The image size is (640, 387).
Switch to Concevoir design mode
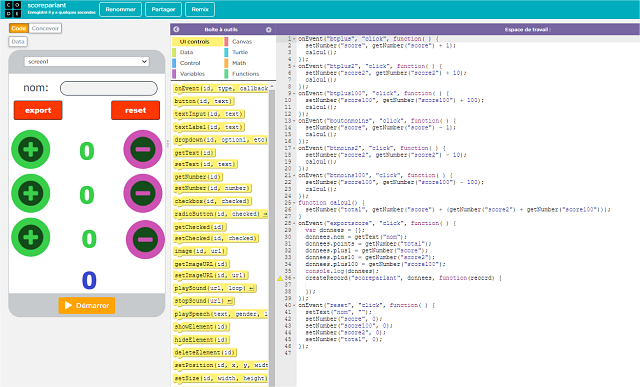click(45, 28)
